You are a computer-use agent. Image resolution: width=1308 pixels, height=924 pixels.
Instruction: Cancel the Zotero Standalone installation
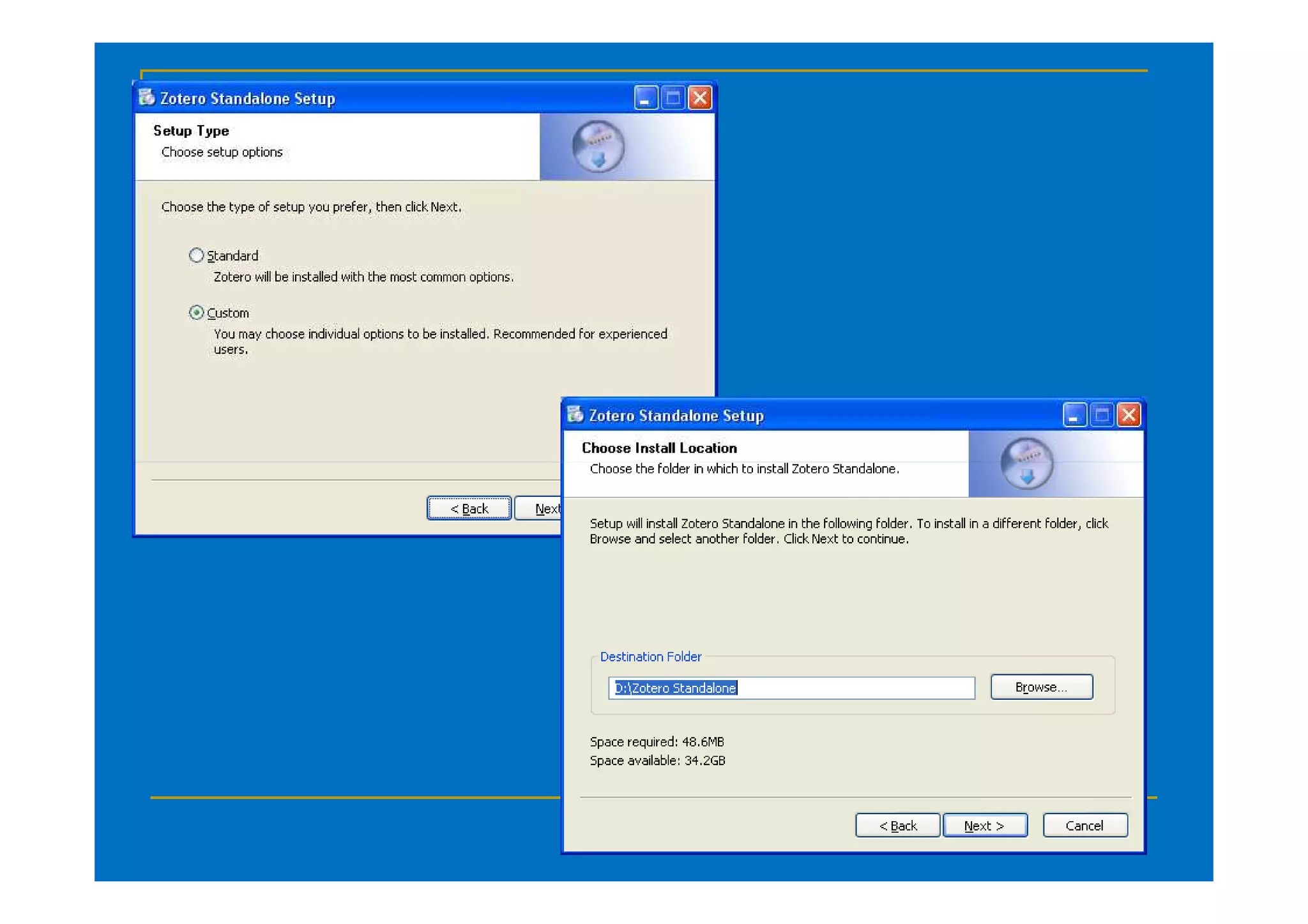click(x=1084, y=826)
